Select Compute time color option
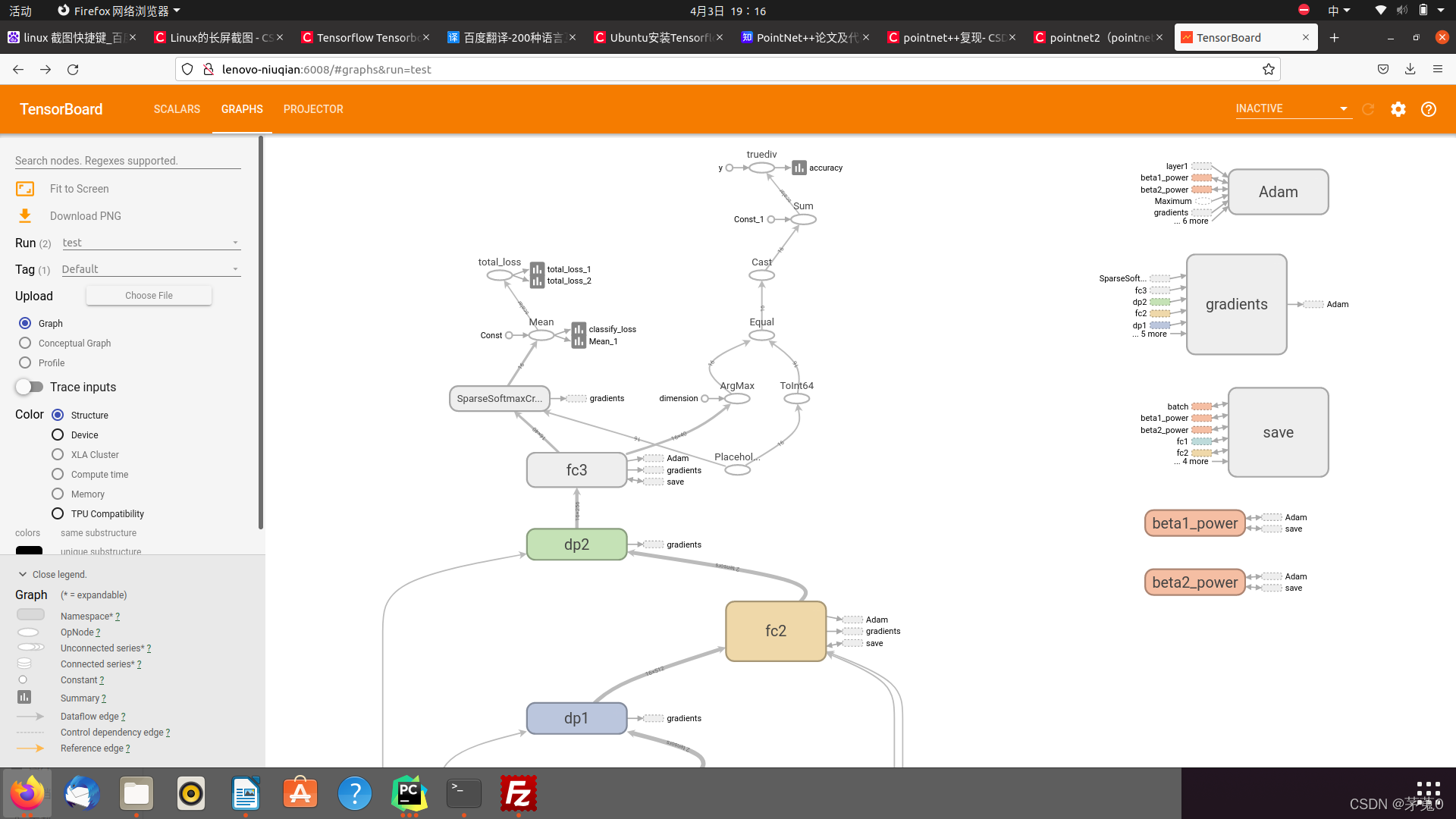 pos(58,474)
